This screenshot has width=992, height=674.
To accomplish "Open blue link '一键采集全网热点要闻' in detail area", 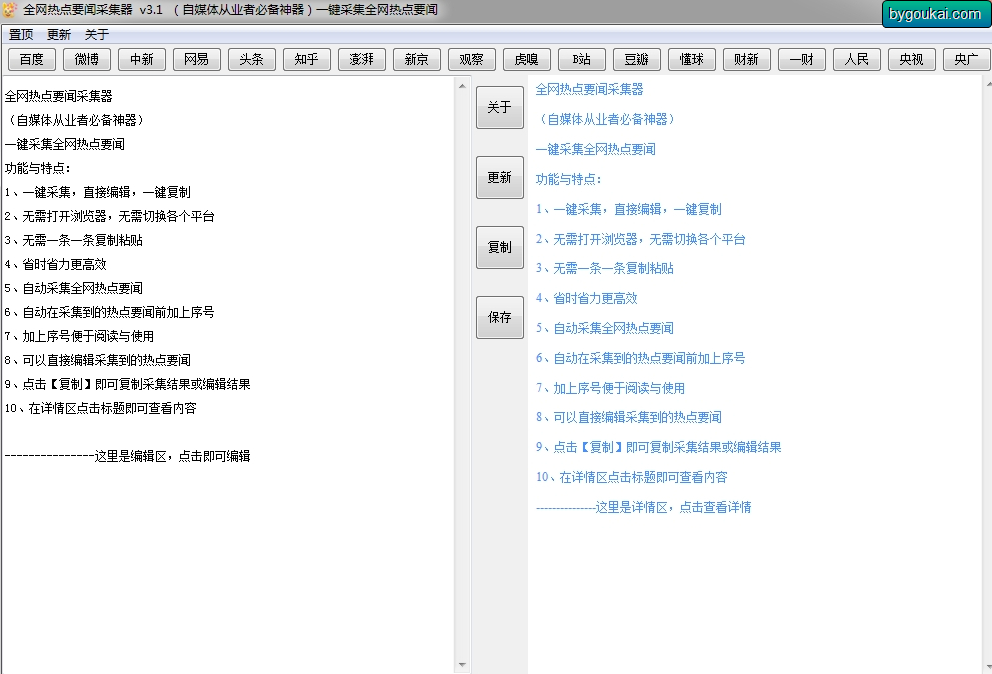I will (x=596, y=149).
